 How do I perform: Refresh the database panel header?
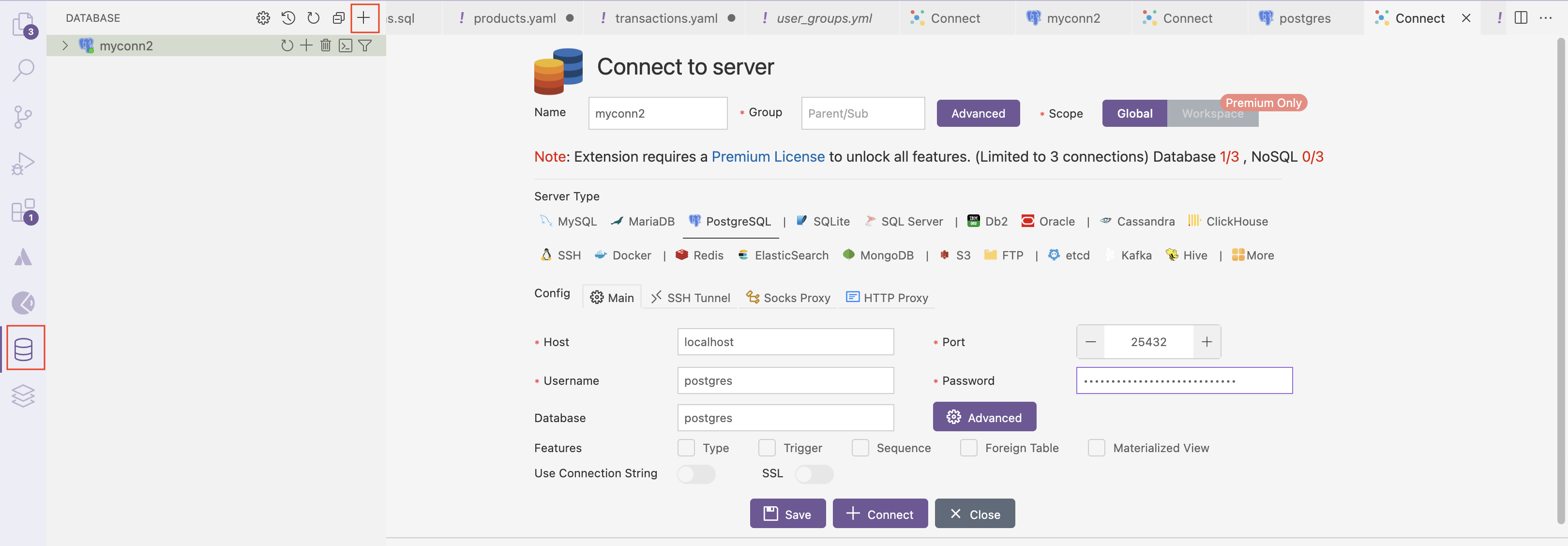pyautogui.click(x=313, y=18)
